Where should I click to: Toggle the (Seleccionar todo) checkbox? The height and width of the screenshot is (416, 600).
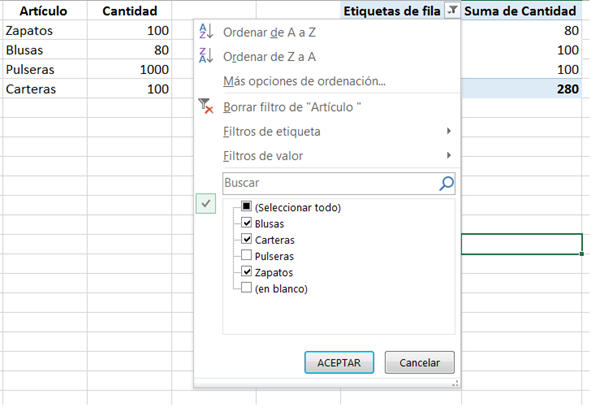[247, 208]
